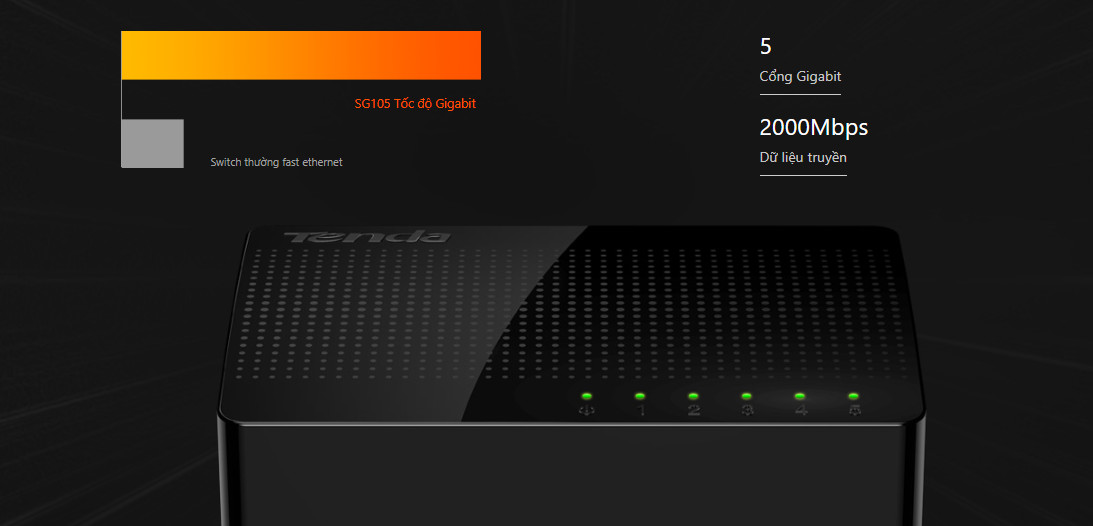The height and width of the screenshot is (526, 1093).
Task: Click the power symbol below the first LED
Action: (587, 410)
